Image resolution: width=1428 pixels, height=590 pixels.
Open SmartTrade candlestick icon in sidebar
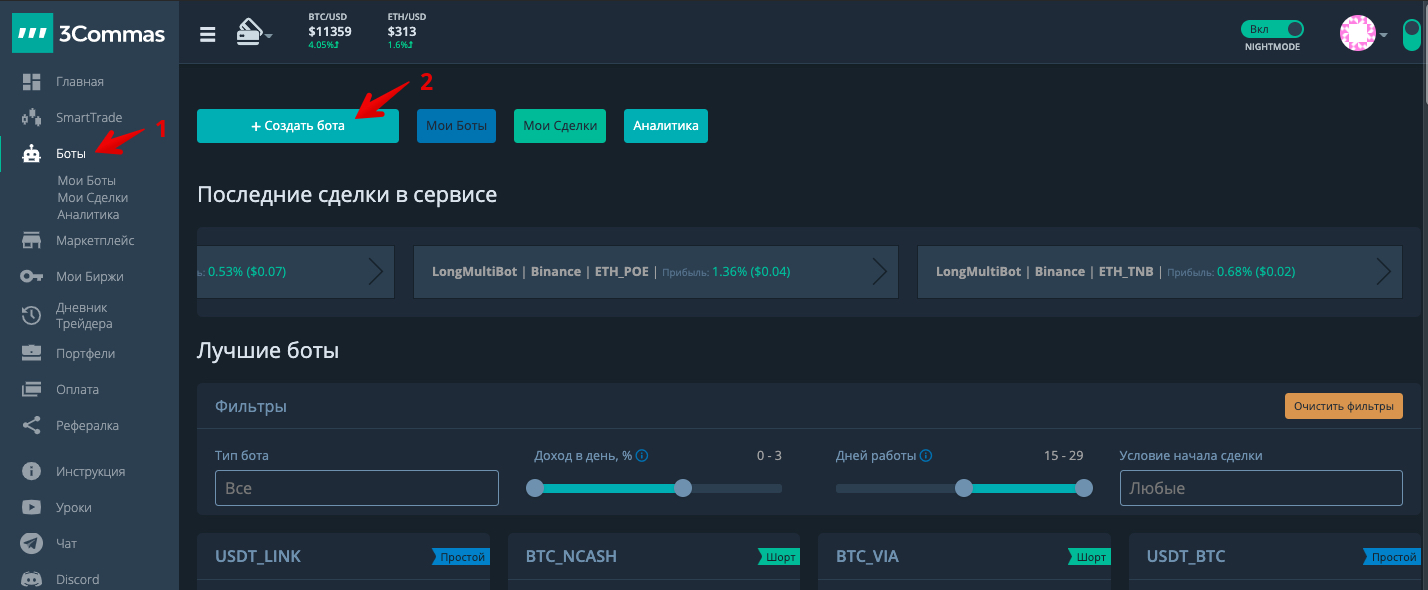pos(31,118)
